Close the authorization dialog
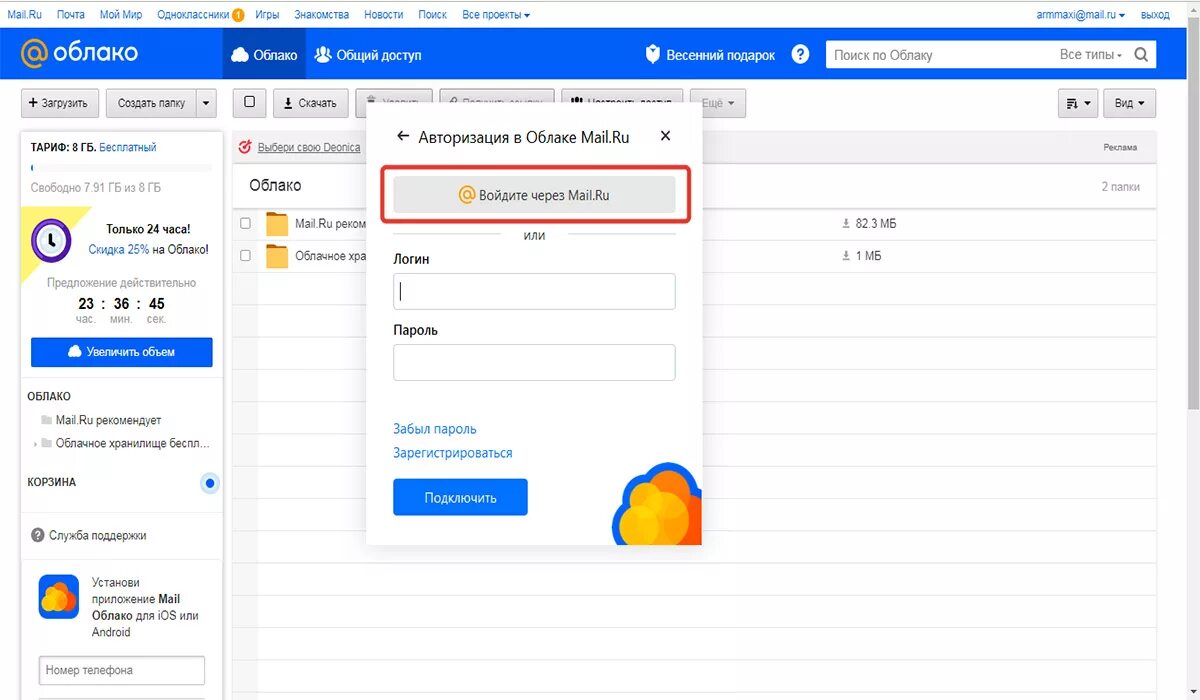 tap(665, 136)
